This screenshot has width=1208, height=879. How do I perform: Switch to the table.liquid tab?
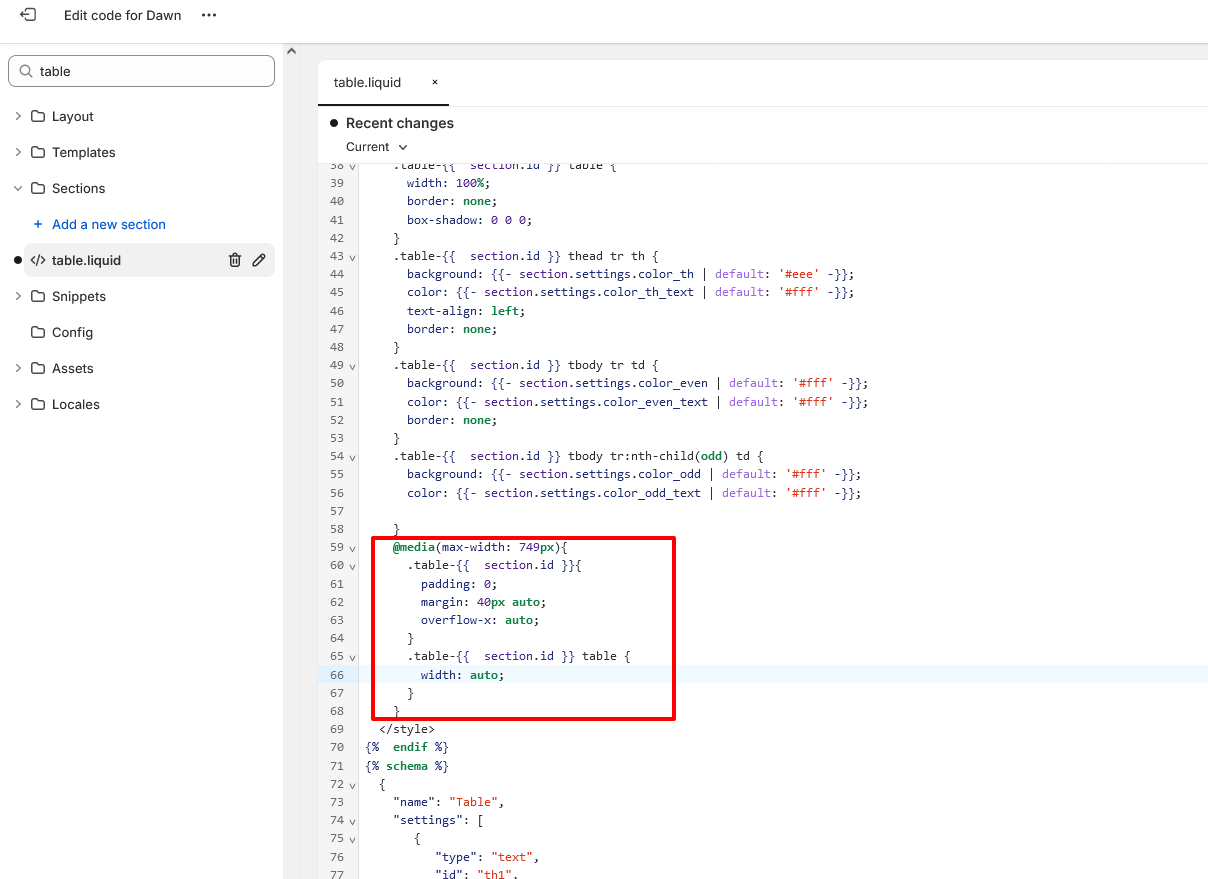click(x=367, y=82)
